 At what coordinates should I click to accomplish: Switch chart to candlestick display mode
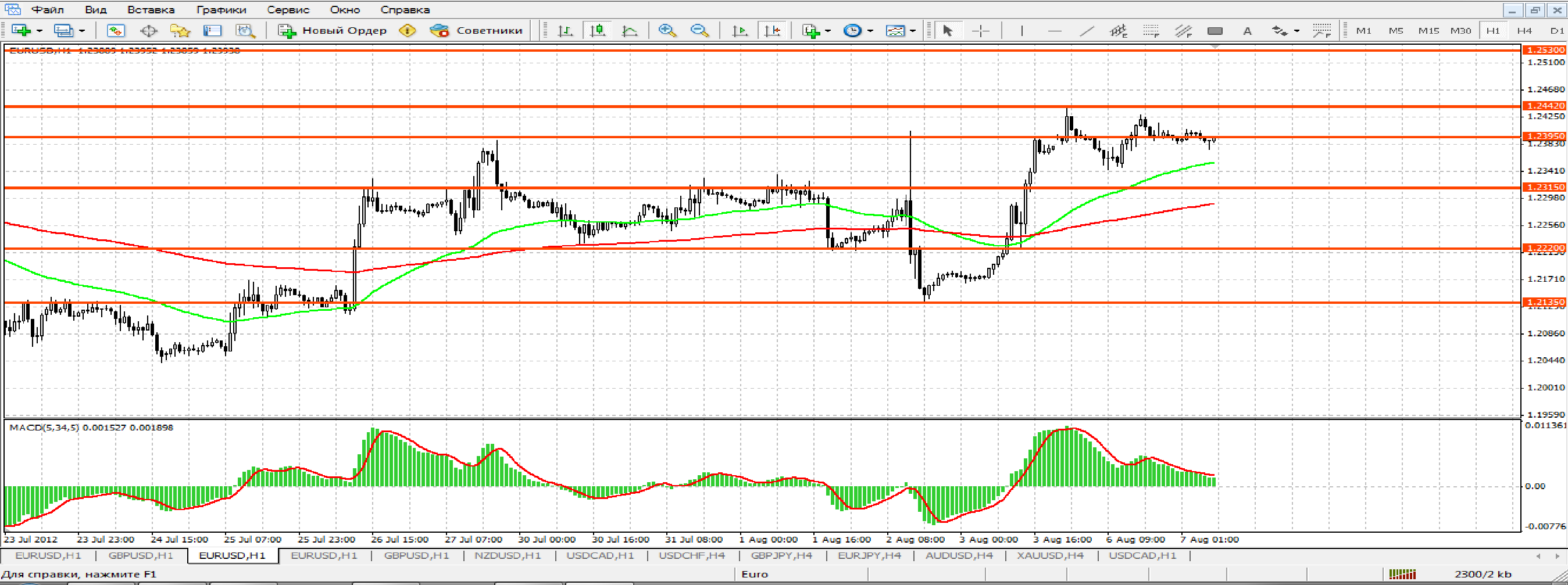[598, 30]
